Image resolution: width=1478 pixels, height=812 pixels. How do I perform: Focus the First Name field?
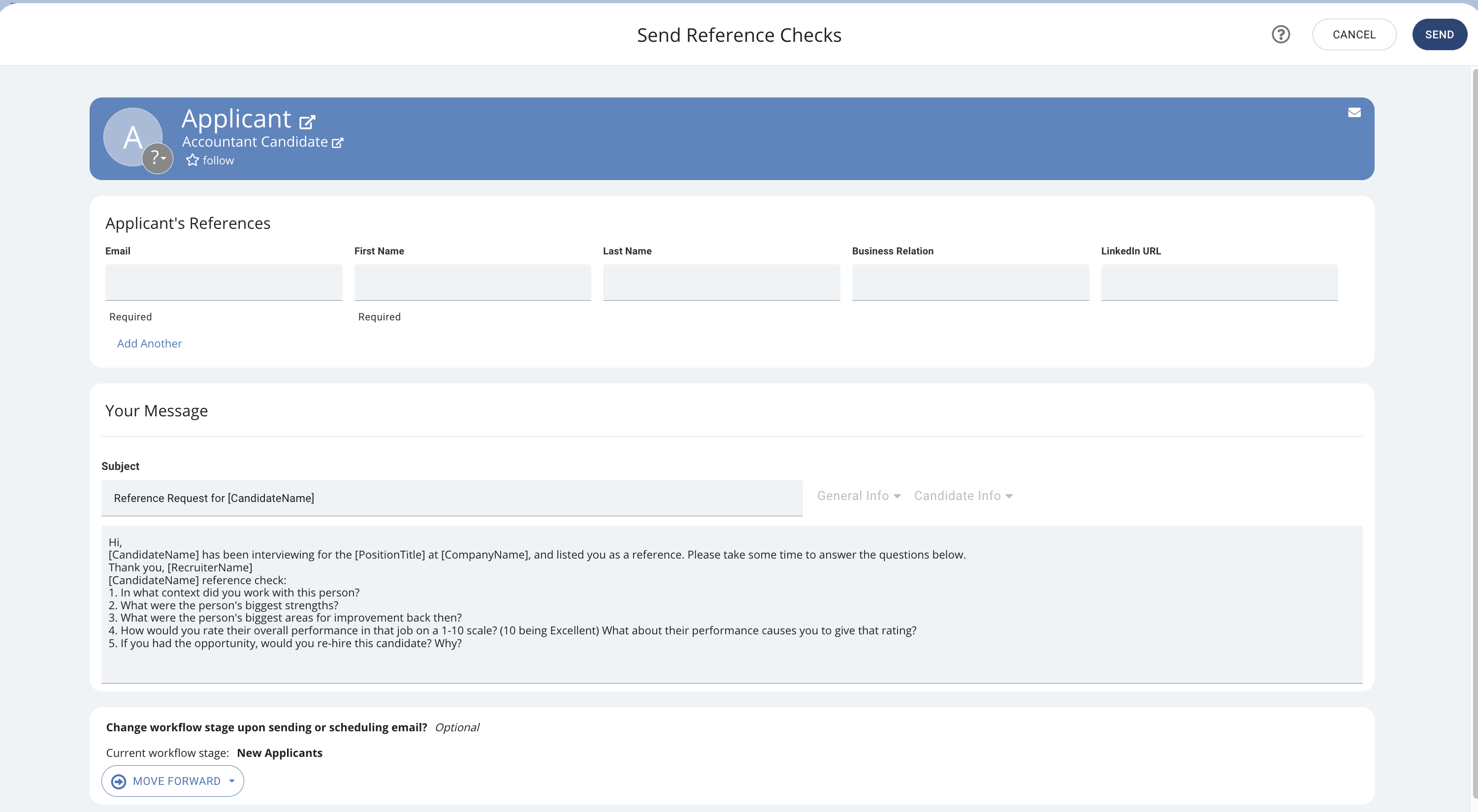(x=473, y=282)
